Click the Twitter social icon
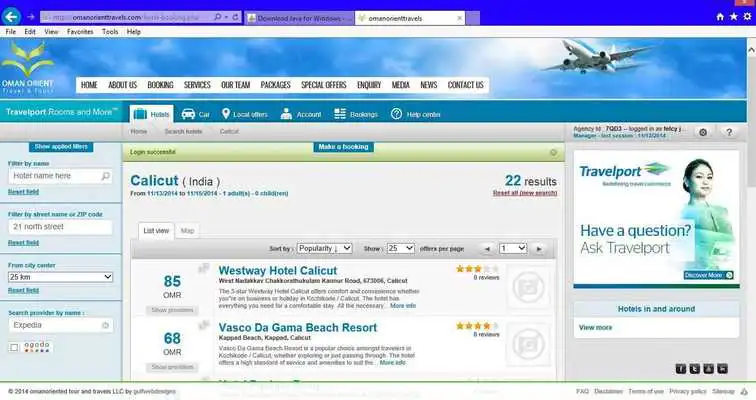Image resolution: width=756 pixels, height=400 pixels. [x=694, y=369]
